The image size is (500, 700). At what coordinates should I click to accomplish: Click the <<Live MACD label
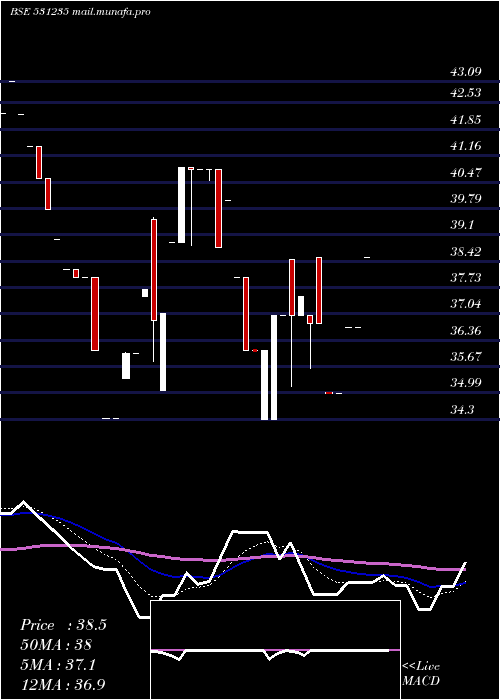click(x=421, y=674)
